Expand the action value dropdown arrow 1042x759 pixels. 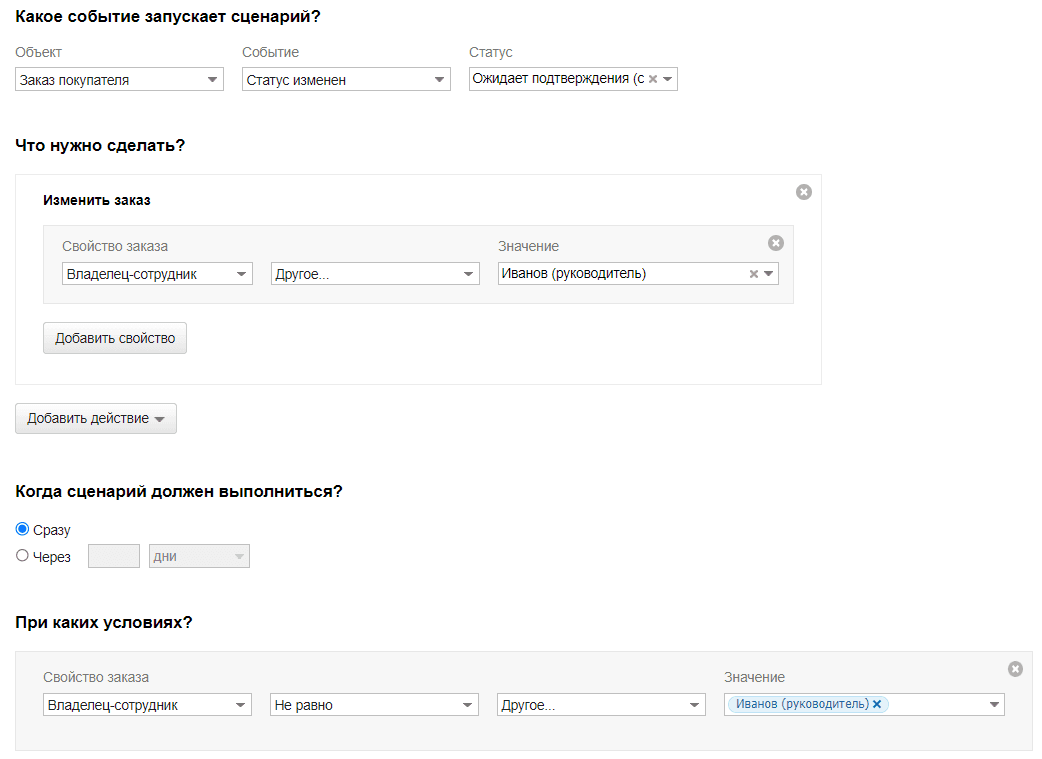[x=769, y=274]
